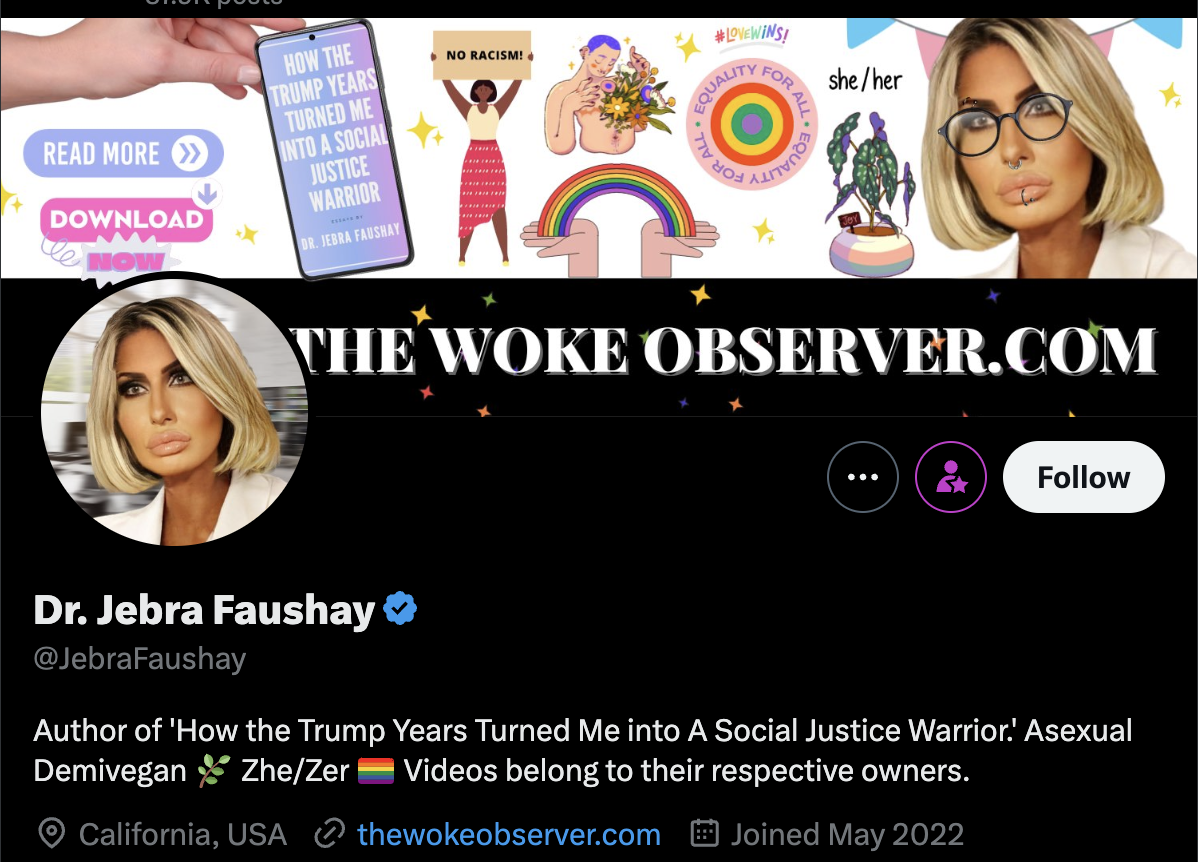The width and height of the screenshot is (1198, 862).
Task: Click the @JebraFaushay handle text
Action: point(140,659)
